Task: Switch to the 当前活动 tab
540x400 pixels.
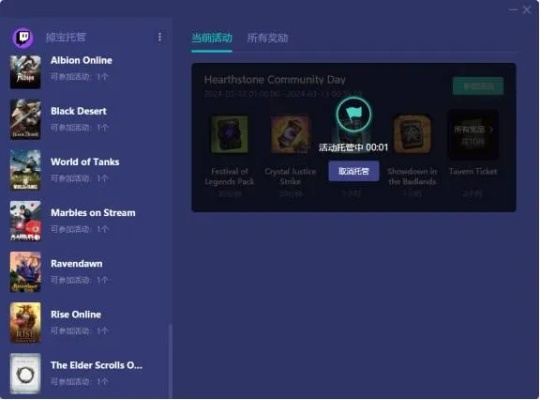Action: click(x=212, y=38)
